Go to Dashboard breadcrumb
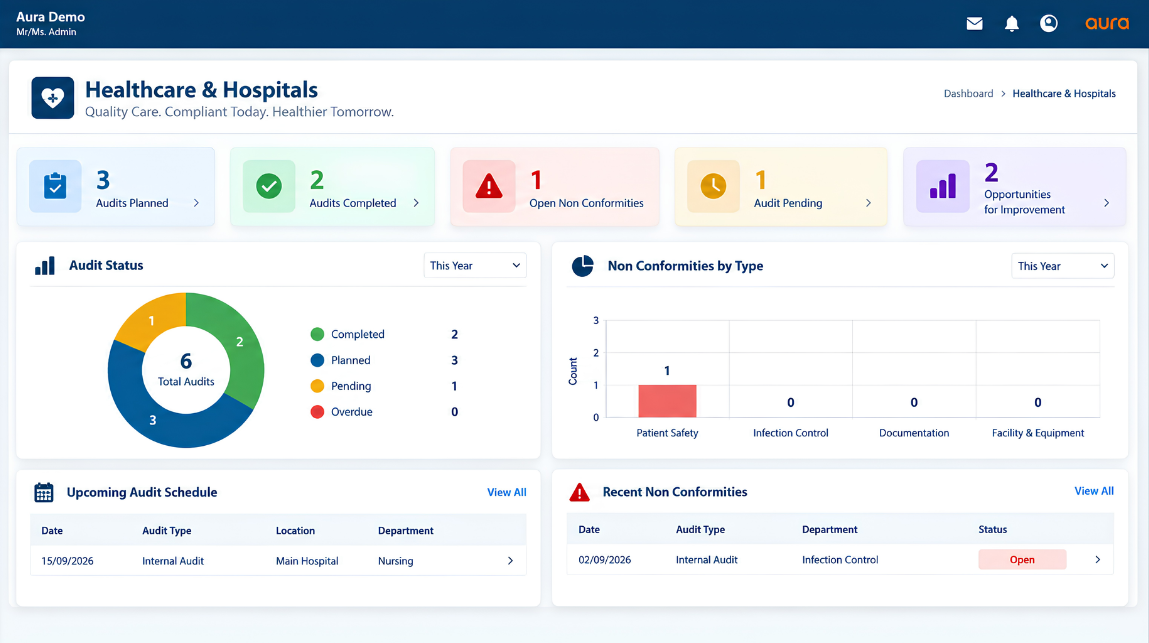Screen dimensions: 1149x643 [x=969, y=94]
